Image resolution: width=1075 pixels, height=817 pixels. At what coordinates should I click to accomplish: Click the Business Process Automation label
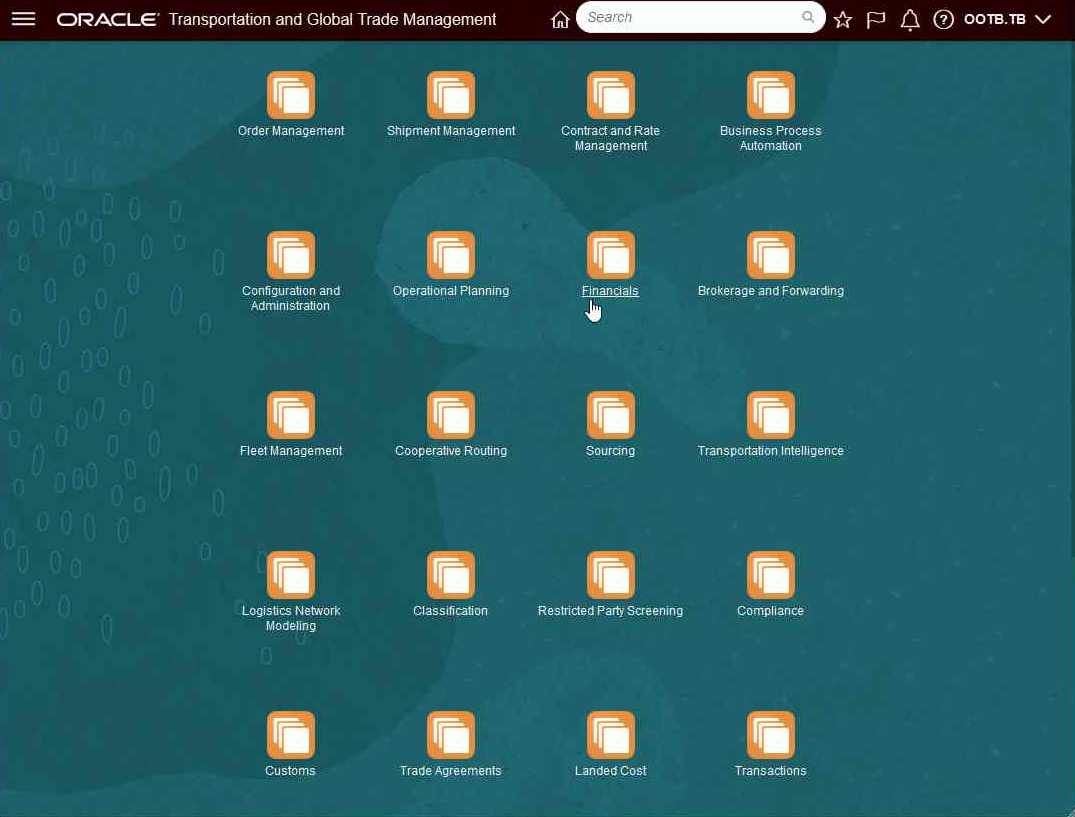pyautogui.click(x=771, y=138)
